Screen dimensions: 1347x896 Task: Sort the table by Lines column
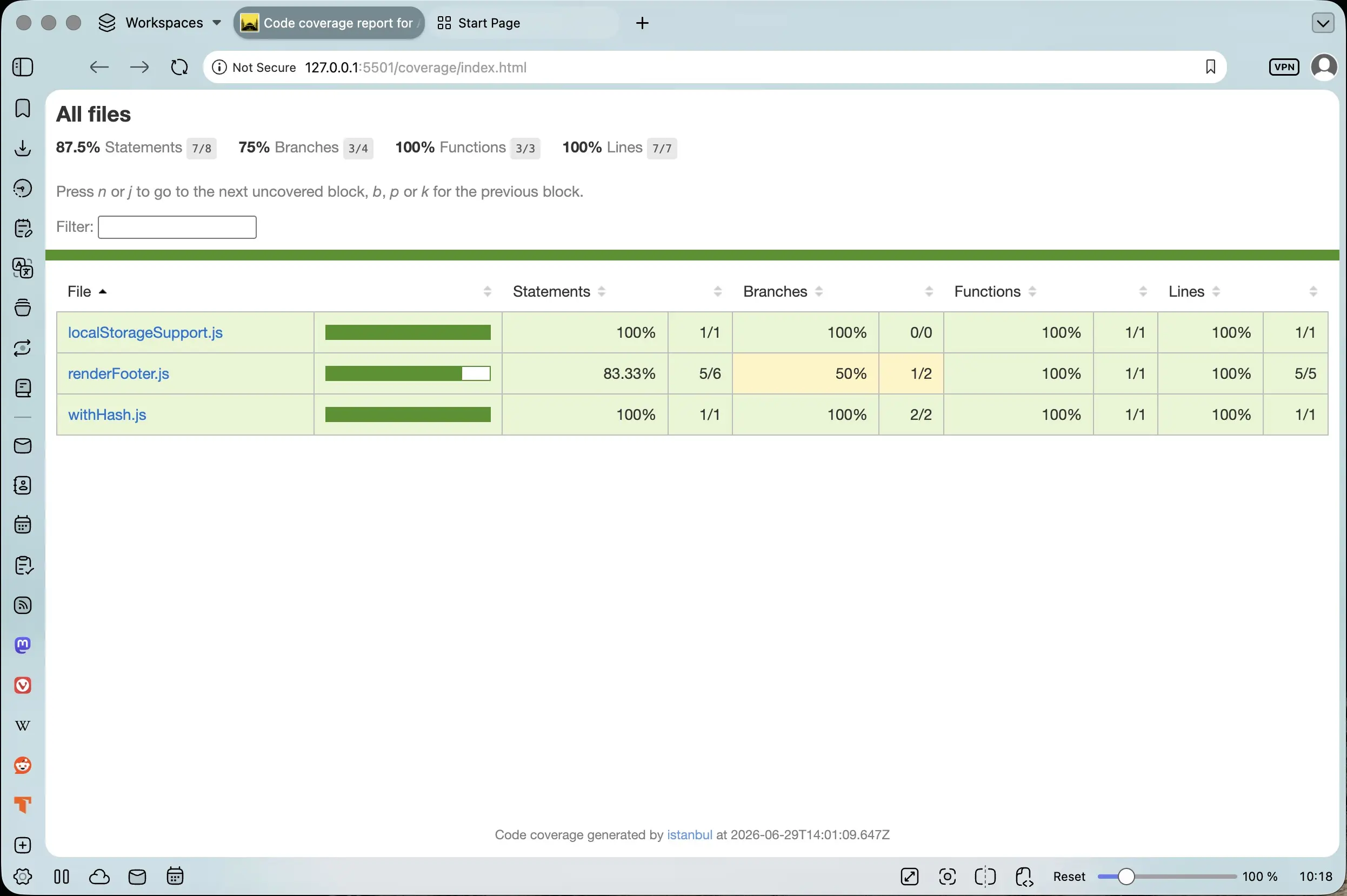1194,291
